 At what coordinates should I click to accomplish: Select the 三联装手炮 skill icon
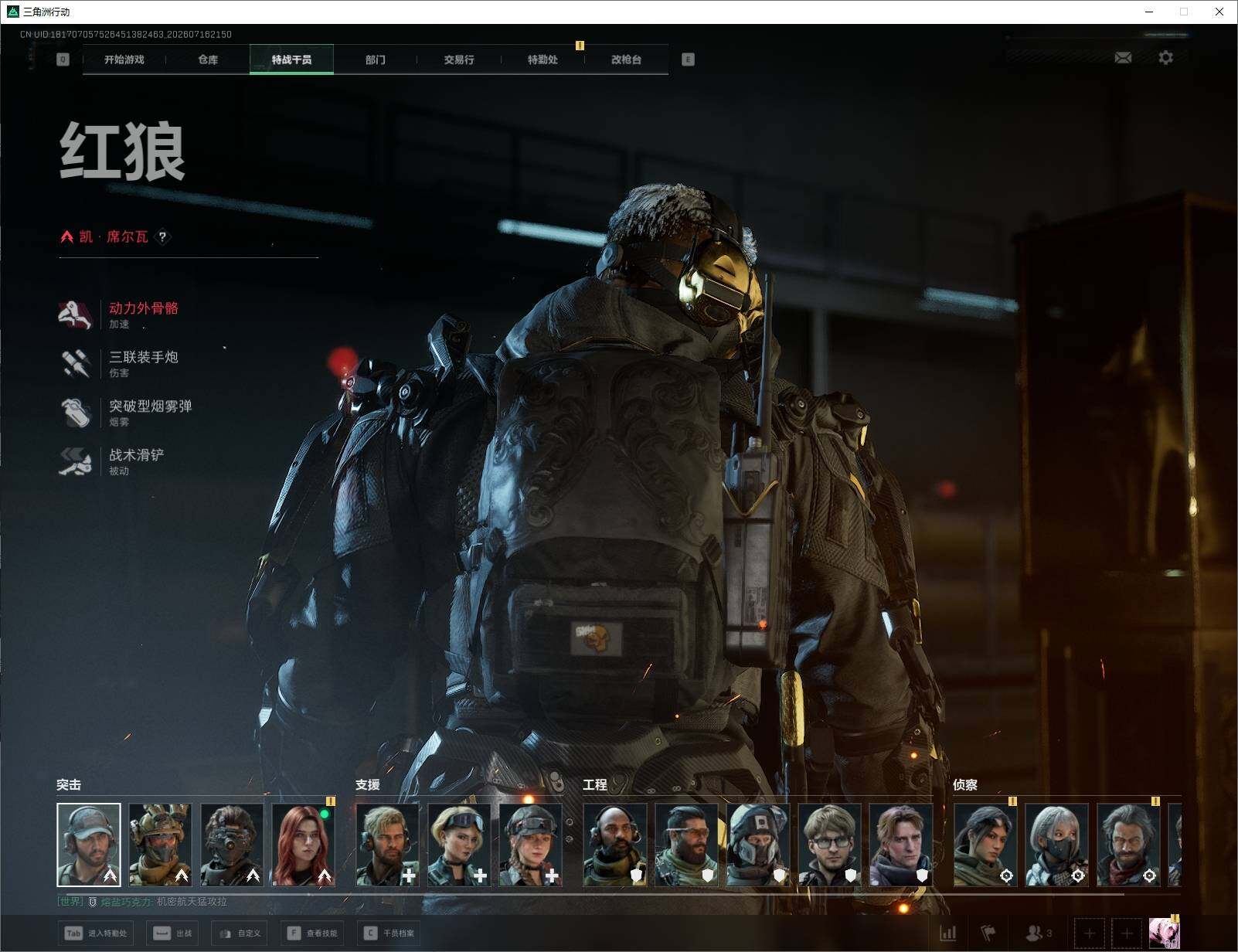[x=76, y=363]
